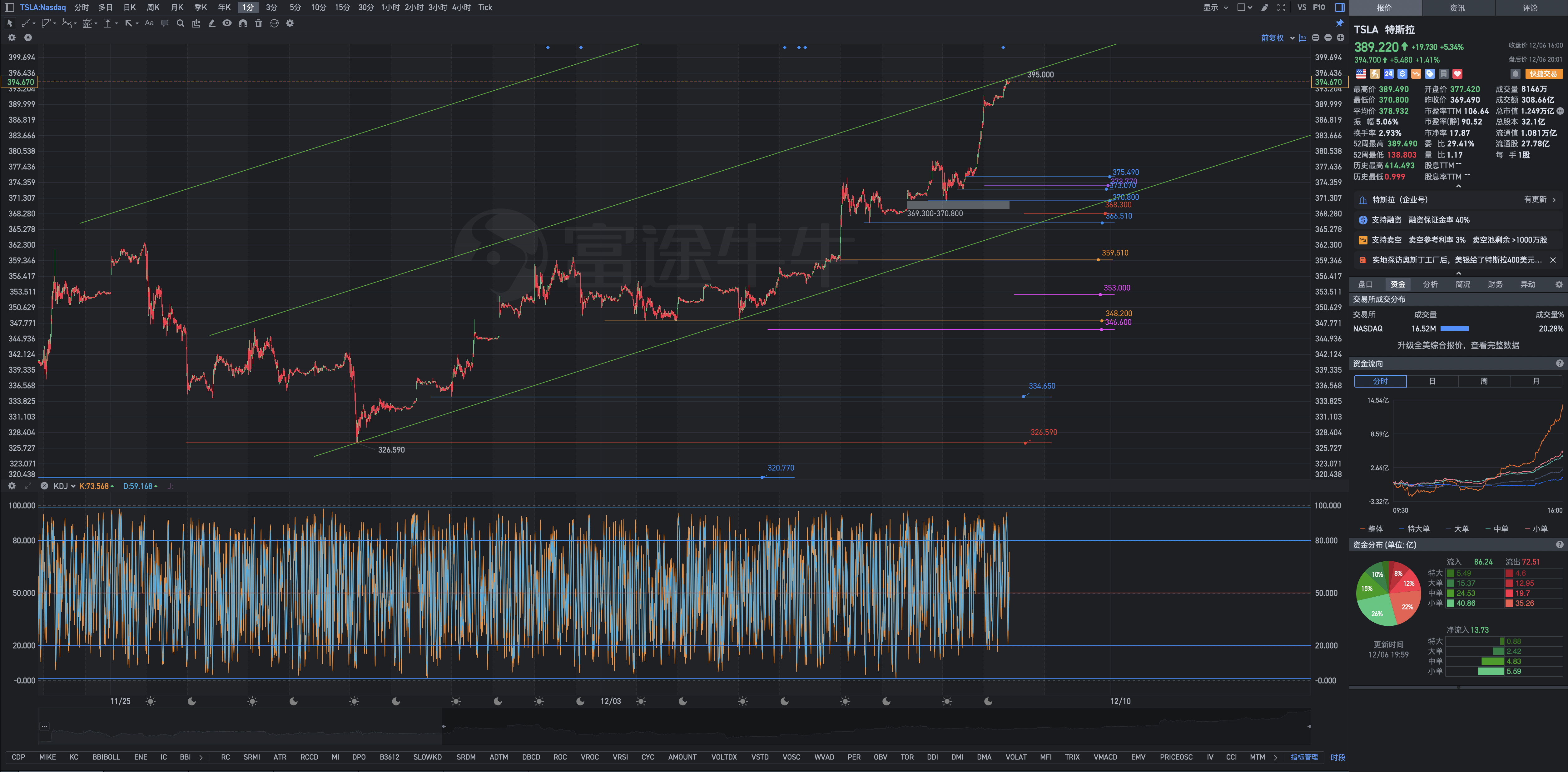Click the US flag market icon
This screenshot has width=1568, height=772.
1361,74
